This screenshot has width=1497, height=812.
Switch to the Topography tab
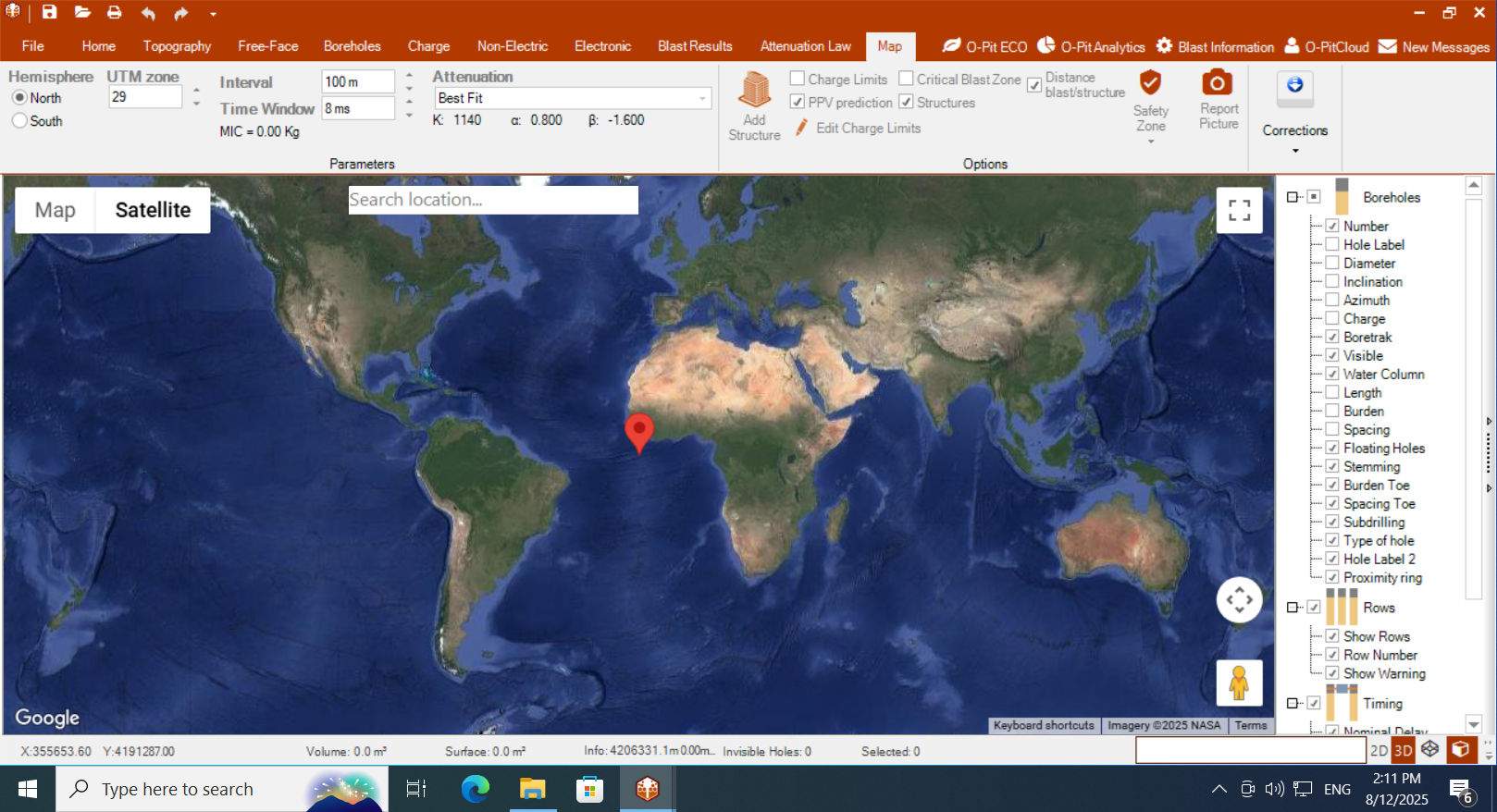(177, 46)
